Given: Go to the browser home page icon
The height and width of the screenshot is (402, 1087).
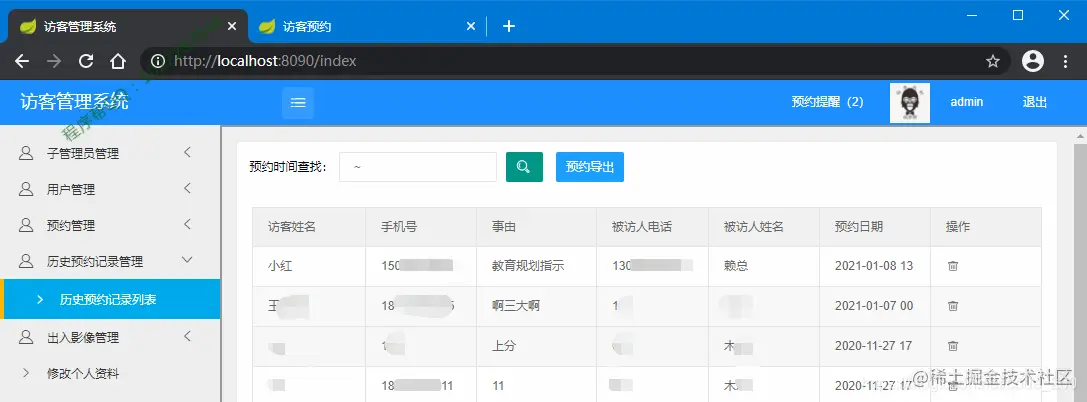Looking at the screenshot, I should [x=118, y=61].
